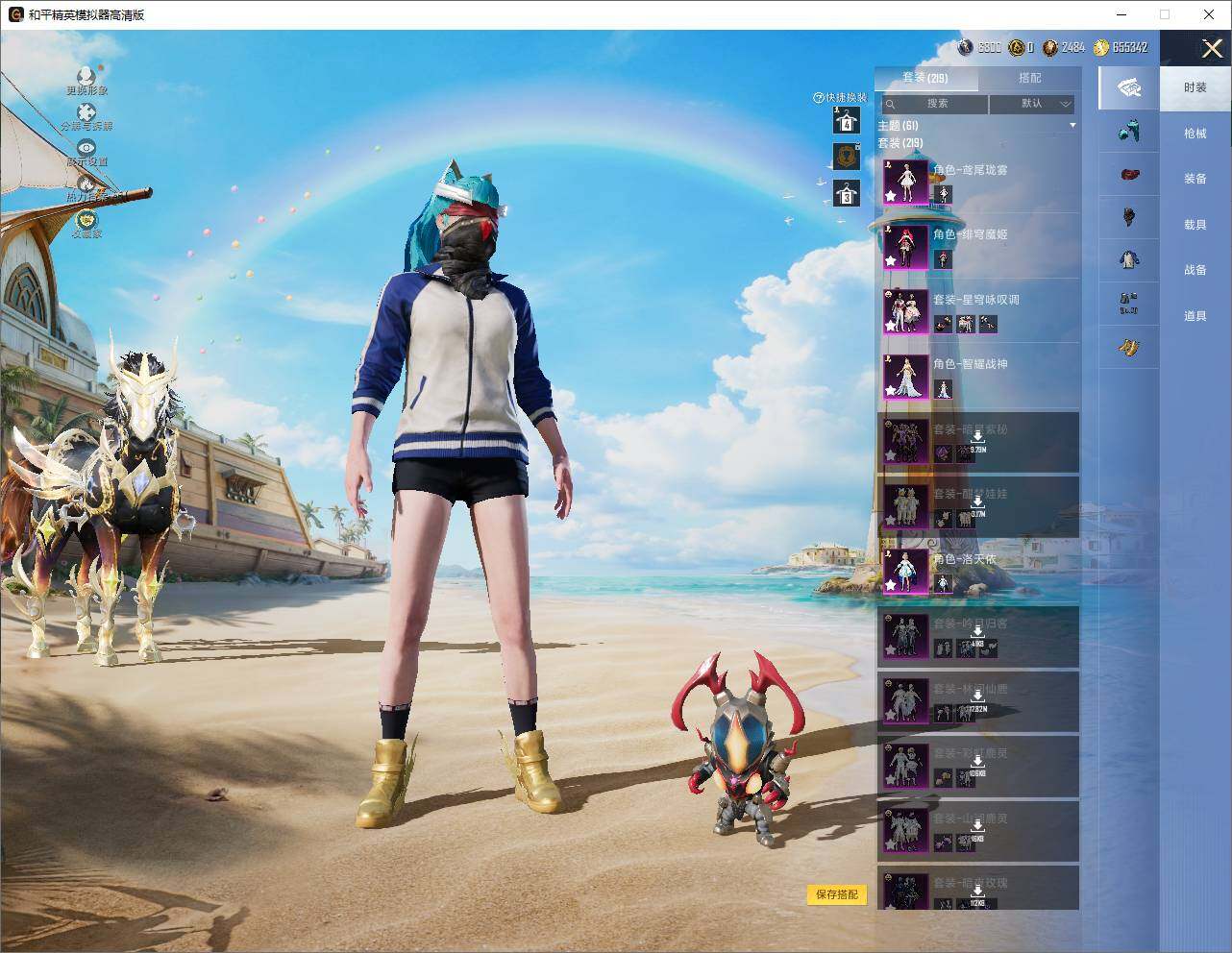Click the 收藏家 collector badge icon
The image size is (1232, 953).
click(86, 220)
